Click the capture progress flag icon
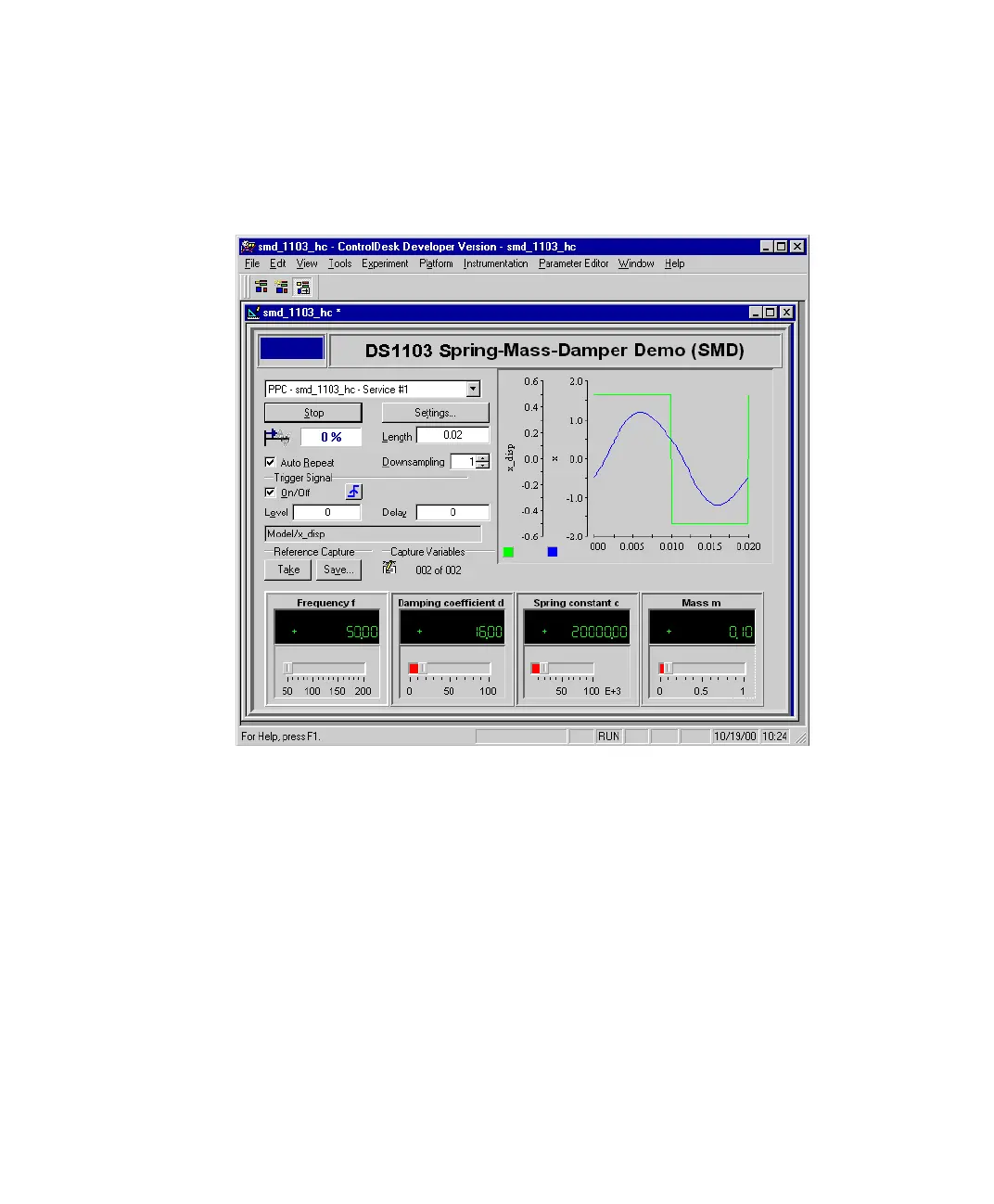The height and width of the screenshot is (1204, 994). (277, 436)
